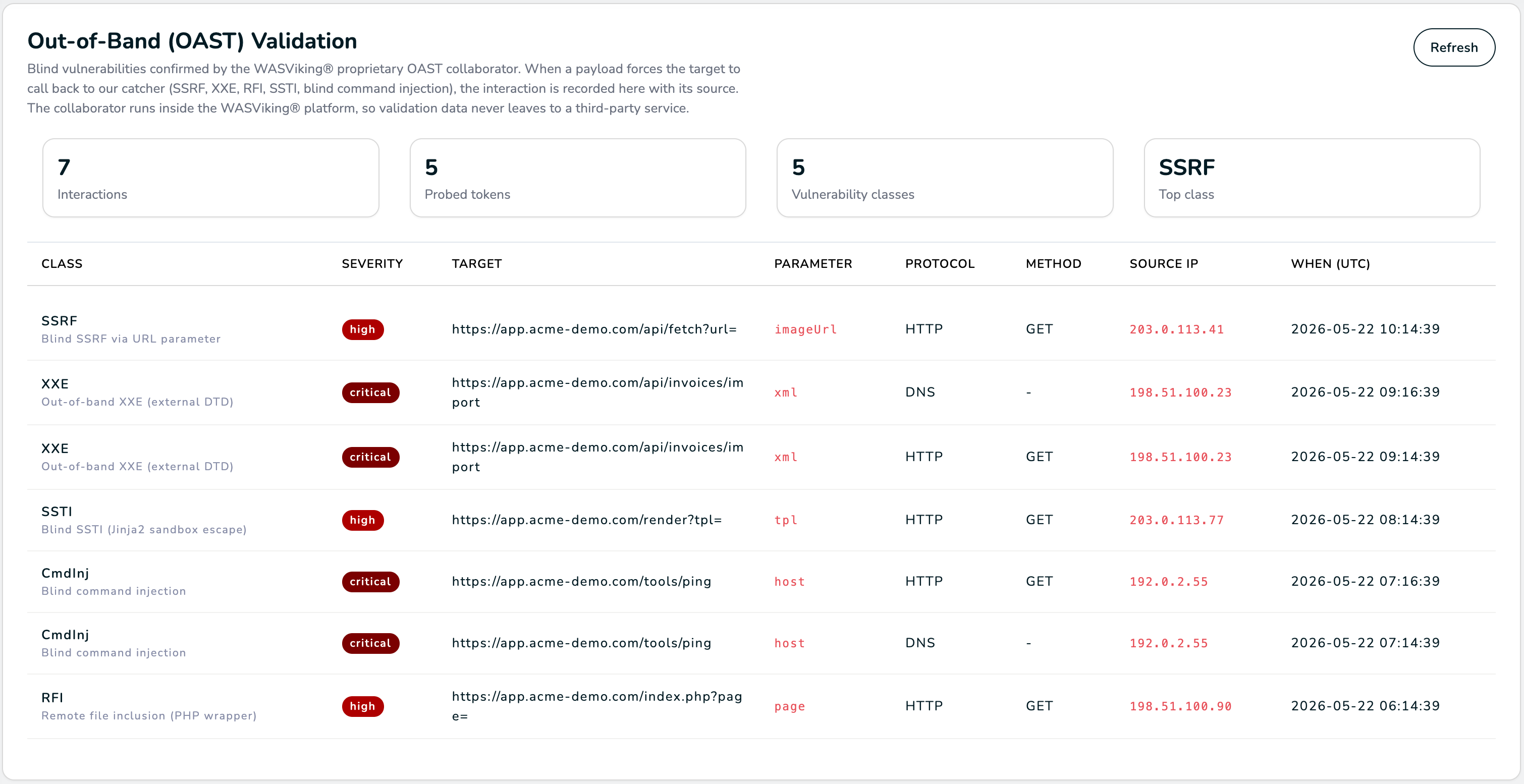The image size is (1524, 784).
Task: Click the Refresh button
Action: tap(1453, 47)
